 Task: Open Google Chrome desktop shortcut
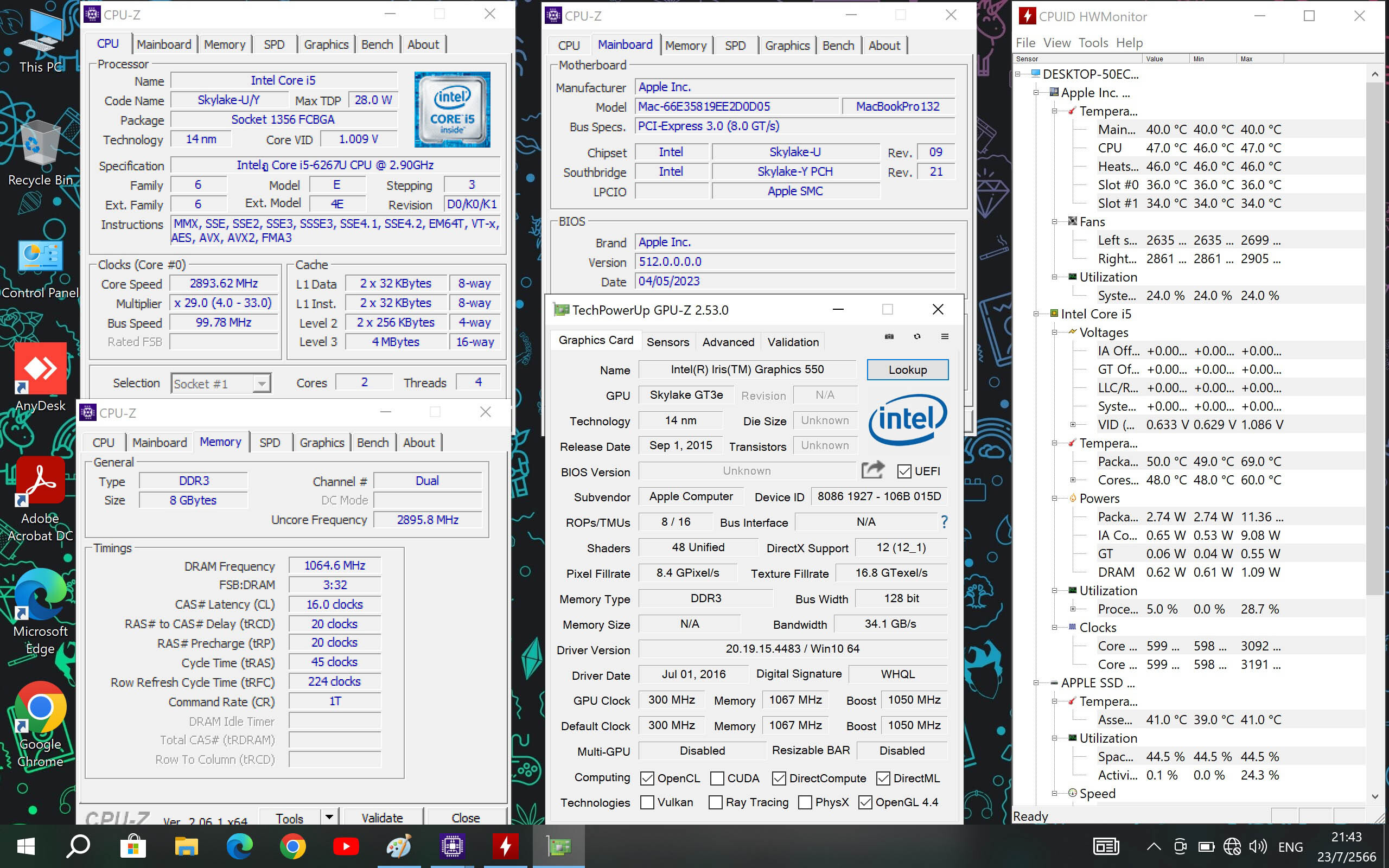point(40,723)
